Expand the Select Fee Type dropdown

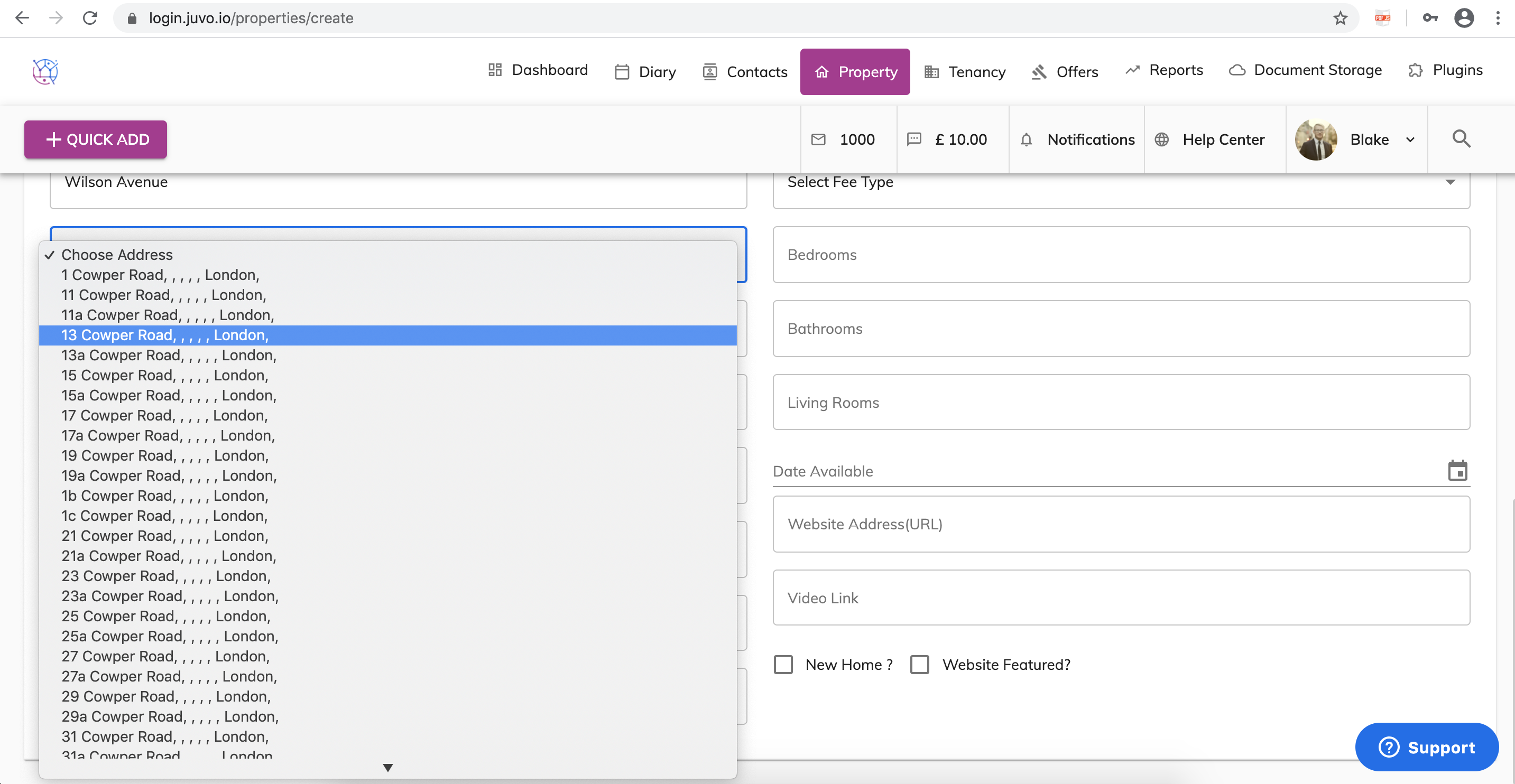pos(1451,183)
